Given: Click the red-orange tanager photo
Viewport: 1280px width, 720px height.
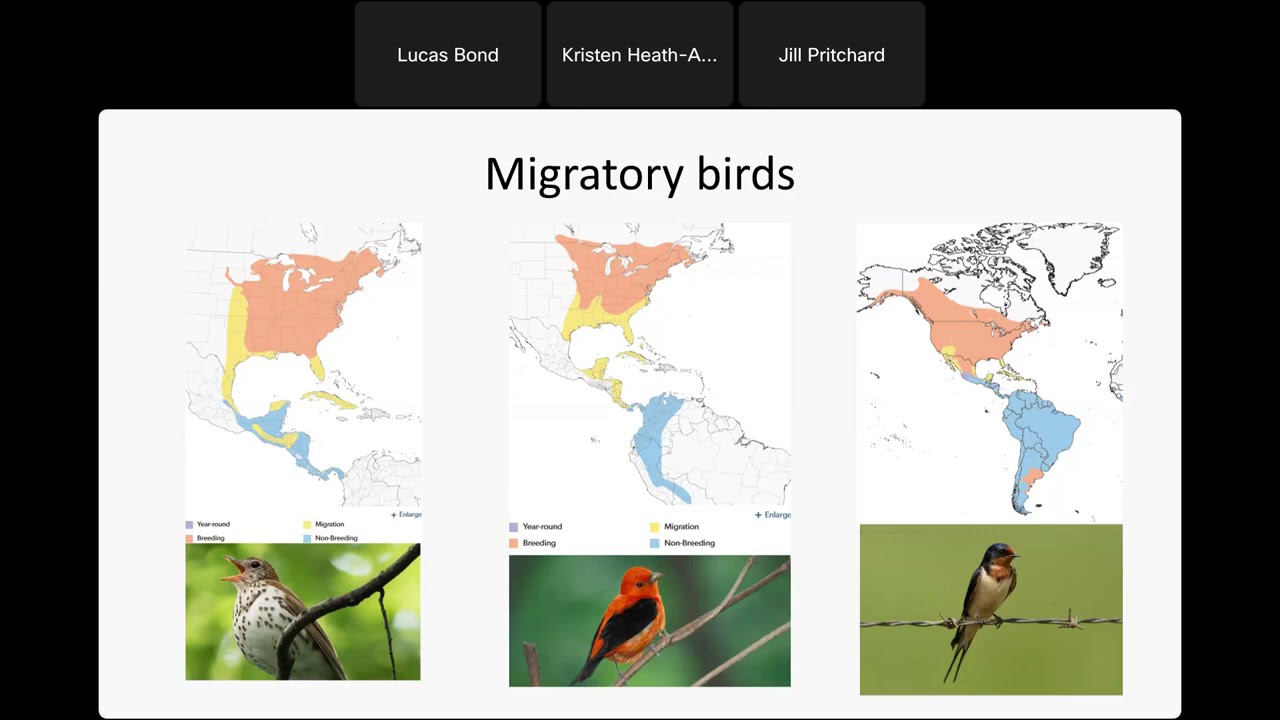Looking at the screenshot, I should coord(650,621).
